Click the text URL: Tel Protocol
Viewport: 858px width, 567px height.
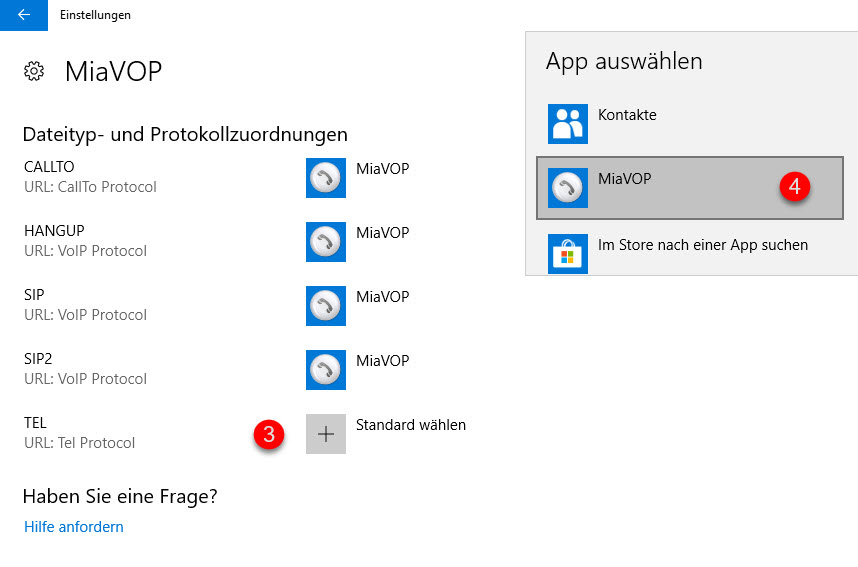pyautogui.click(x=79, y=443)
